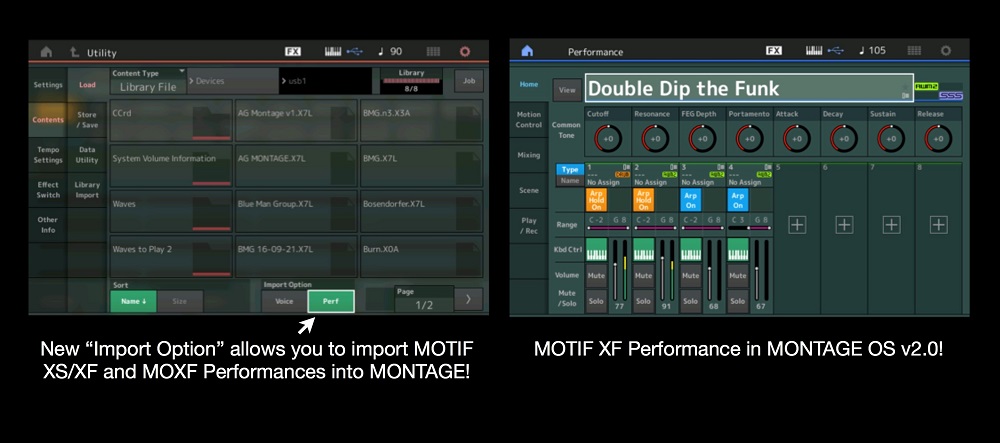Screen dimensions: 1000x443
Task: Toggle Arp On for part 3
Action: [691, 200]
